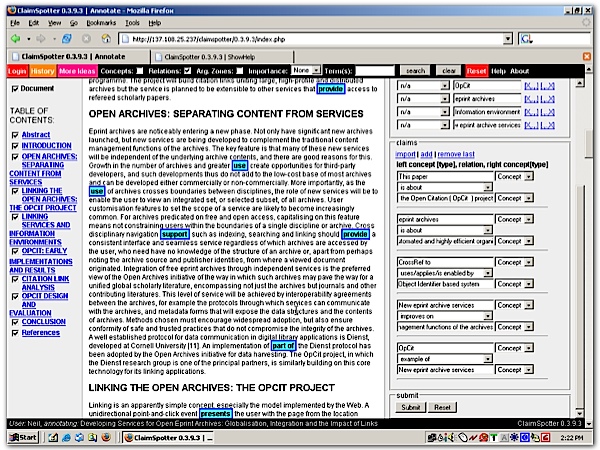The height and width of the screenshot is (450, 600).
Task: Click the URL address field
Action: (311, 39)
